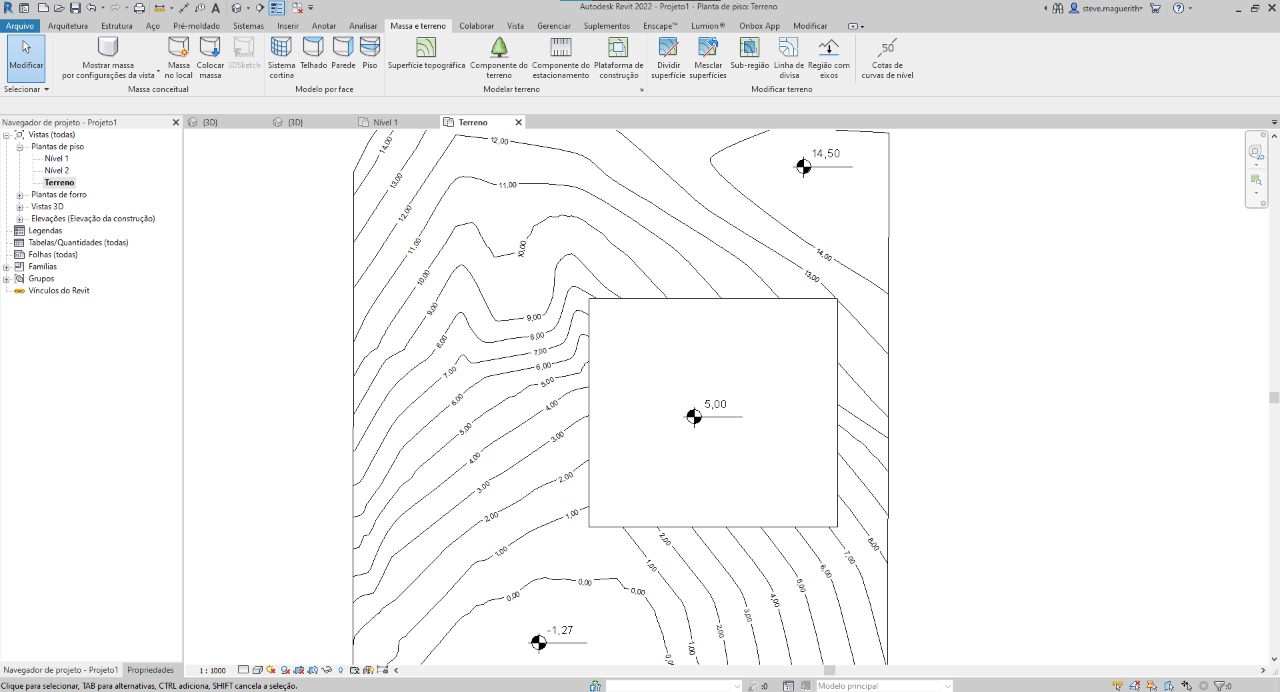Close the Terreno view tab
Viewport: 1280px width, 692px height.
[518, 122]
